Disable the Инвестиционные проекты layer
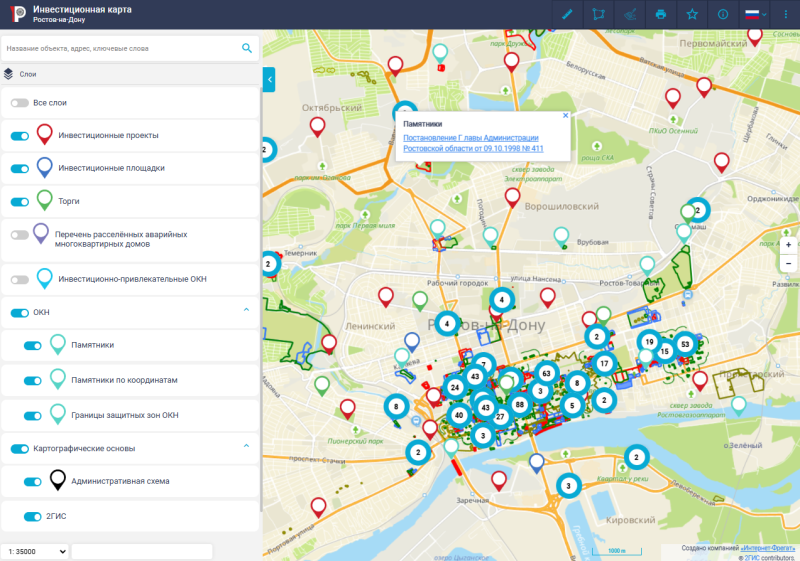Viewport: 800px width, 561px height. pyautogui.click(x=19, y=136)
